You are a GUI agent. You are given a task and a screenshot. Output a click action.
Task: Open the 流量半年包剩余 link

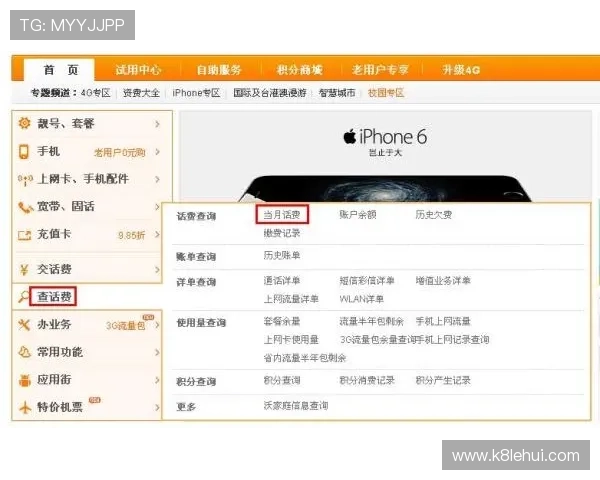pos(371,321)
